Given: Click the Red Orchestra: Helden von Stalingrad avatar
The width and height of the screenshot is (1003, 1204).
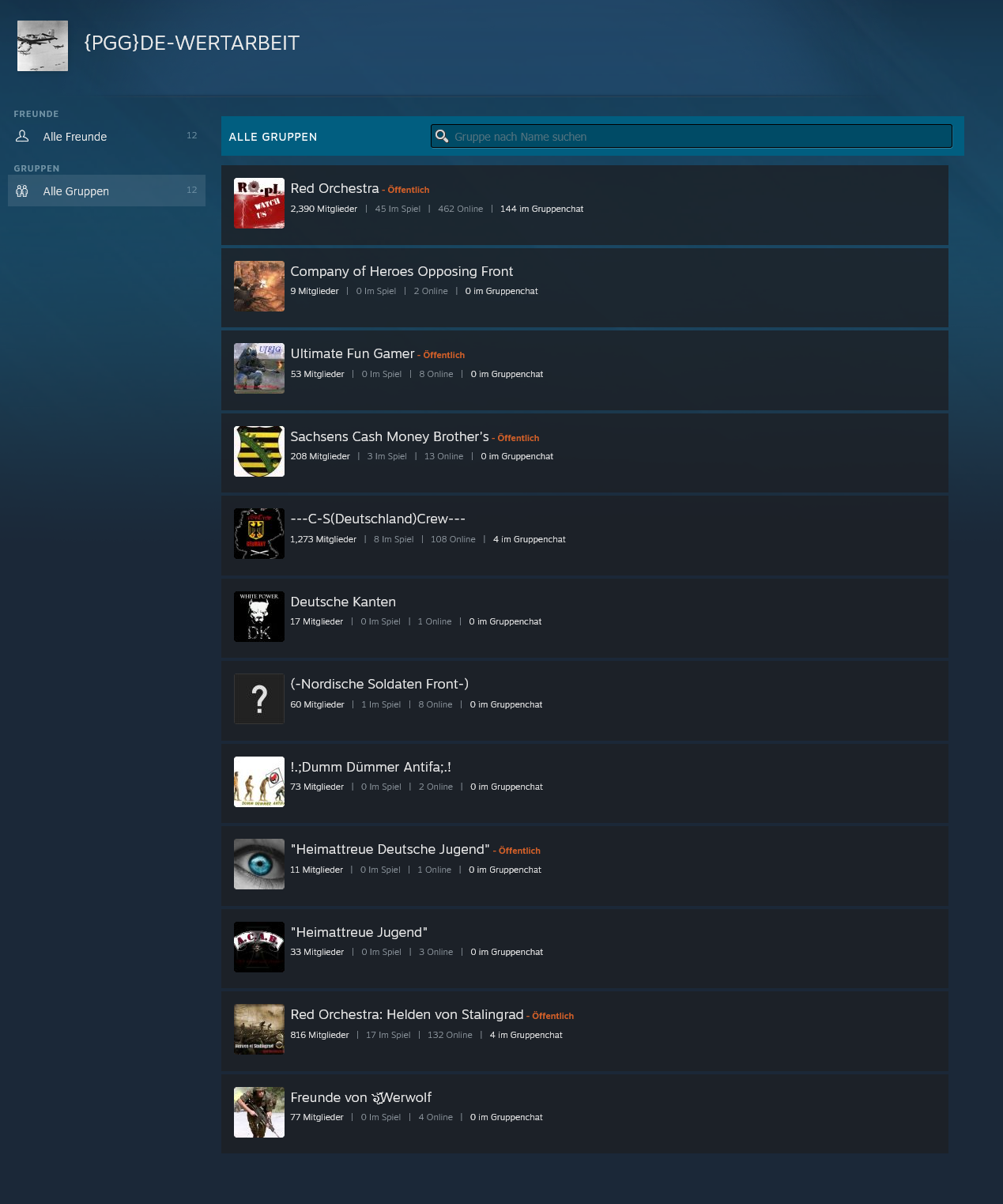Looking at the screenshot, I should [x=258, y=1029].
